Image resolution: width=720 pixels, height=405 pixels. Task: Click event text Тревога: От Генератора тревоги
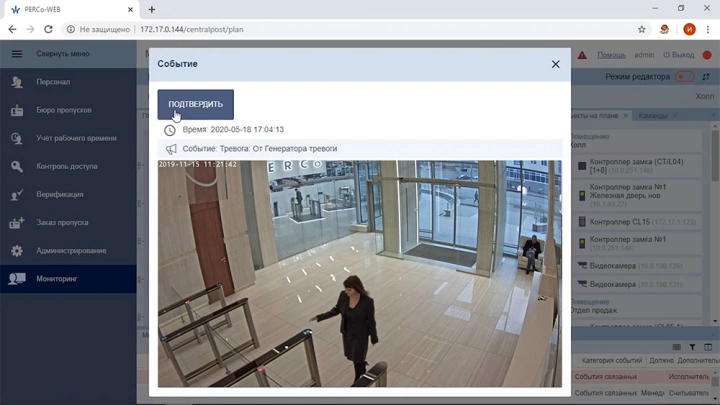pyautogui.click(x=278, y=149)
